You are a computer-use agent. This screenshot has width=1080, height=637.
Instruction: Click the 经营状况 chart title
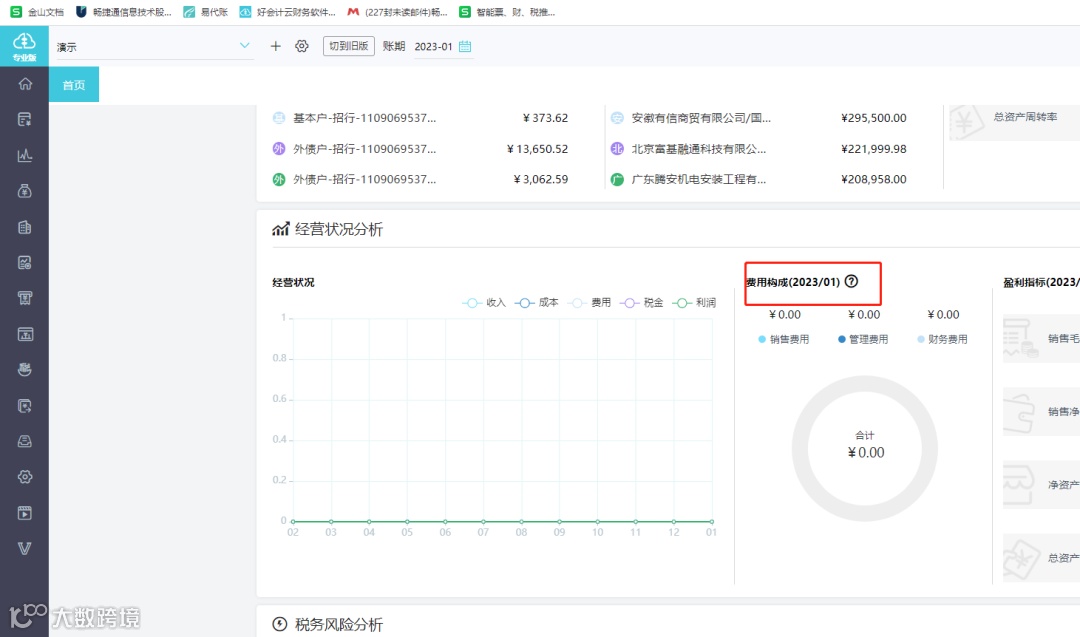293,282
